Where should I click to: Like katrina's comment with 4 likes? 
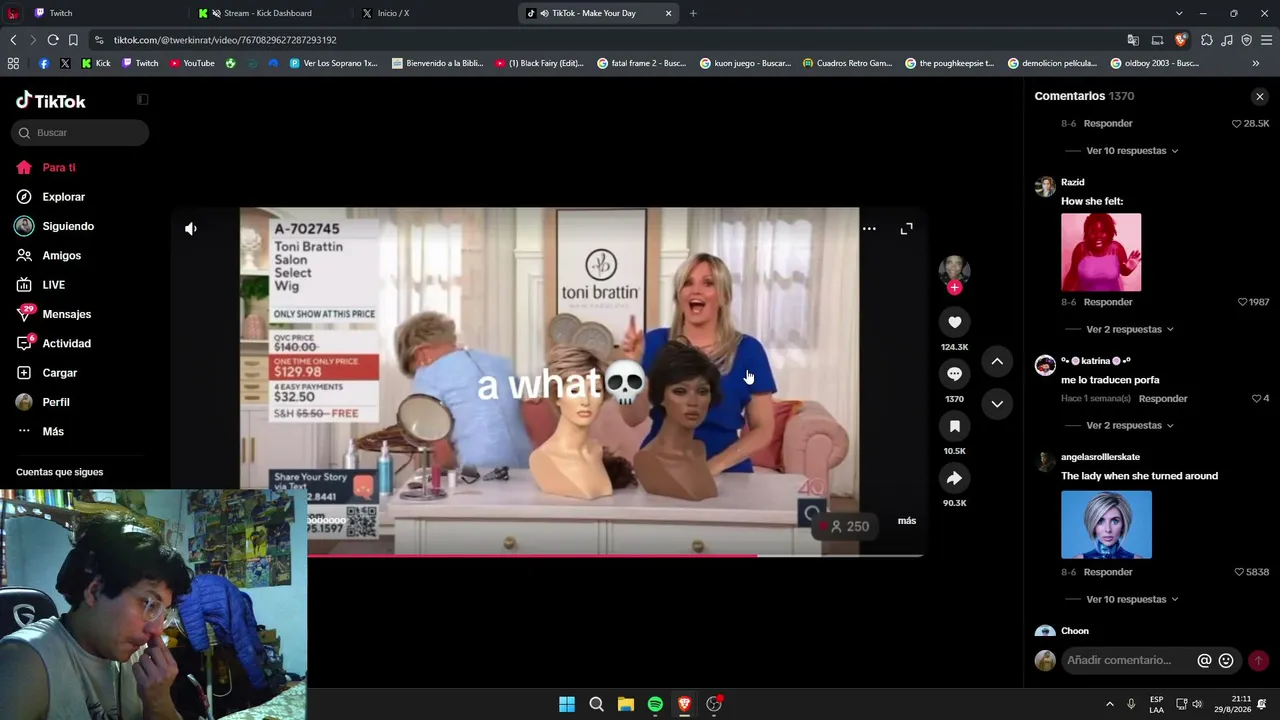[x=1256, y=398]
